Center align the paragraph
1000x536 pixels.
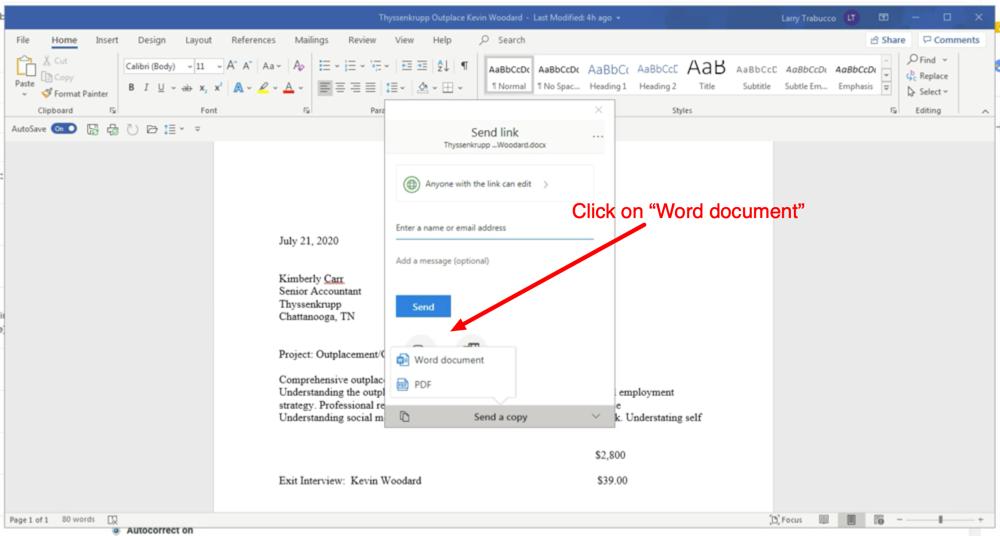point(340,88)
